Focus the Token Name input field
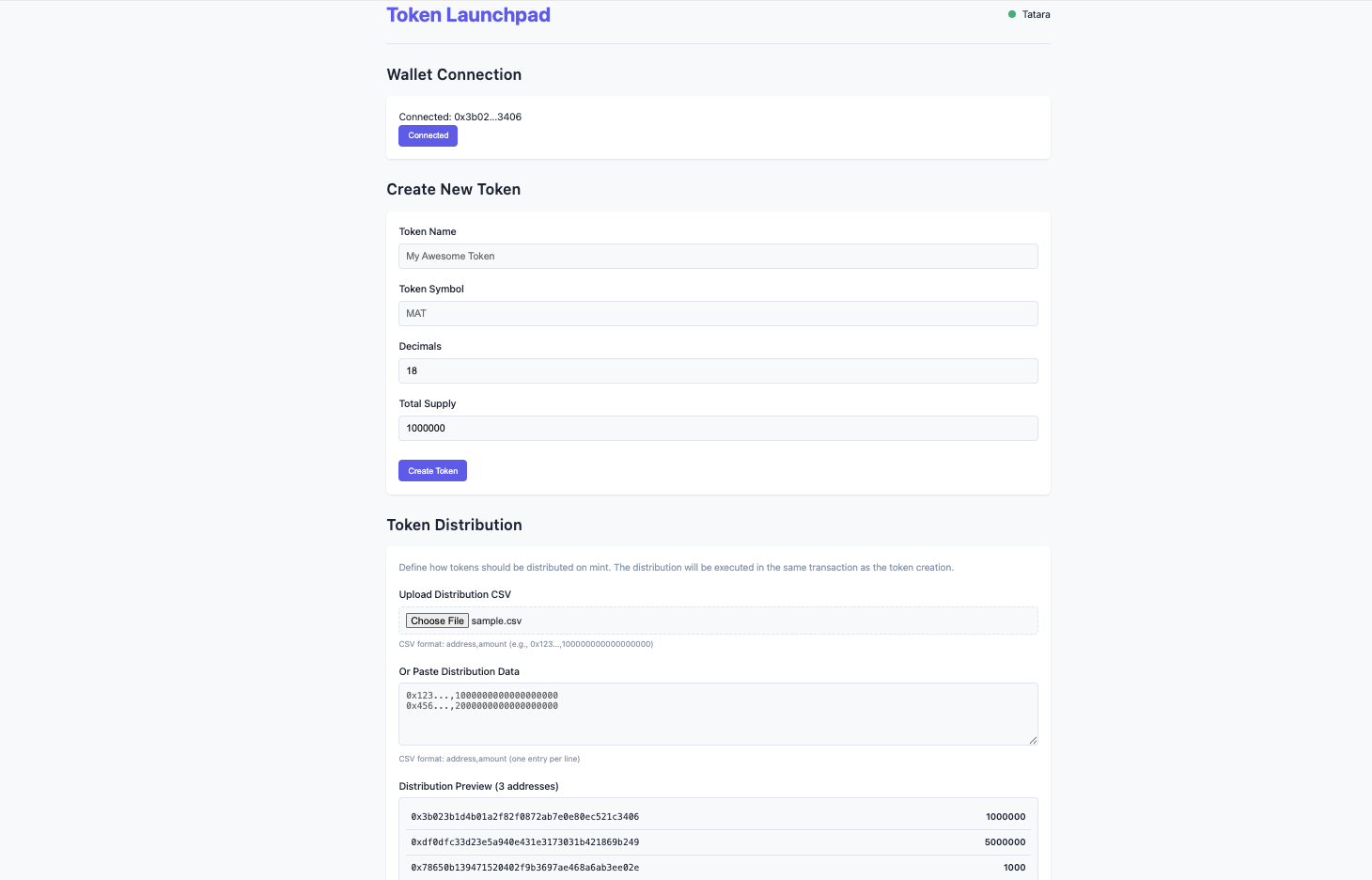1372x880 pixels. coord(718,256)
